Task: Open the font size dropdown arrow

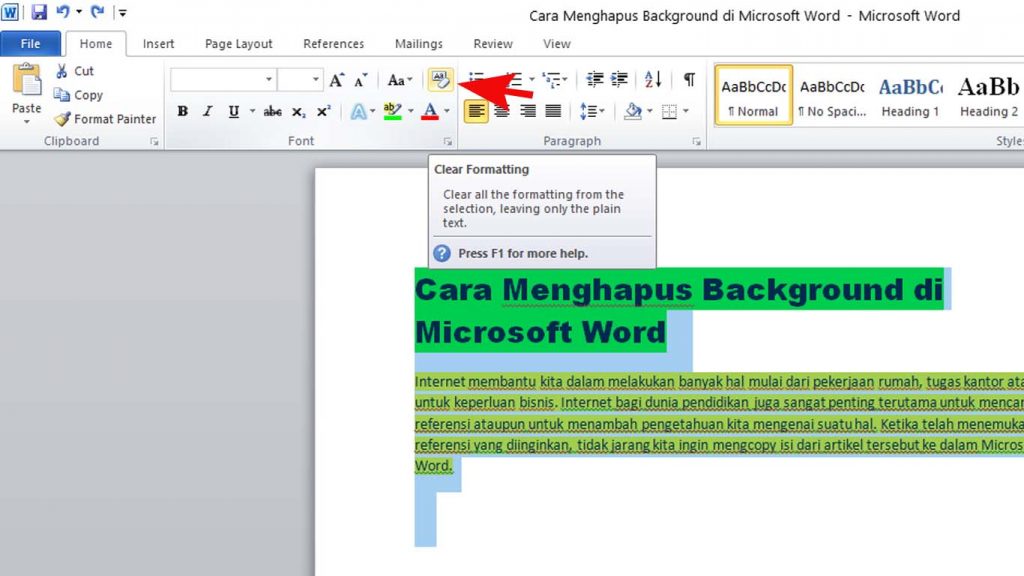Action: coord(315,80)
